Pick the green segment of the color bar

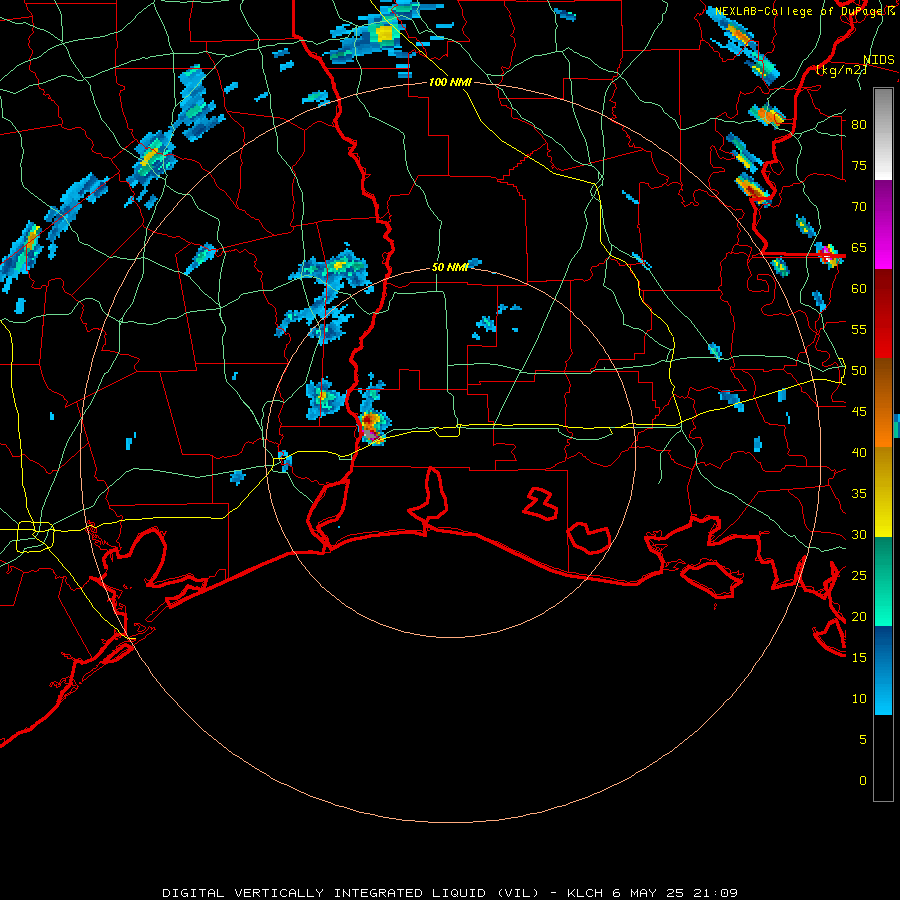click(x=883, y=581)
